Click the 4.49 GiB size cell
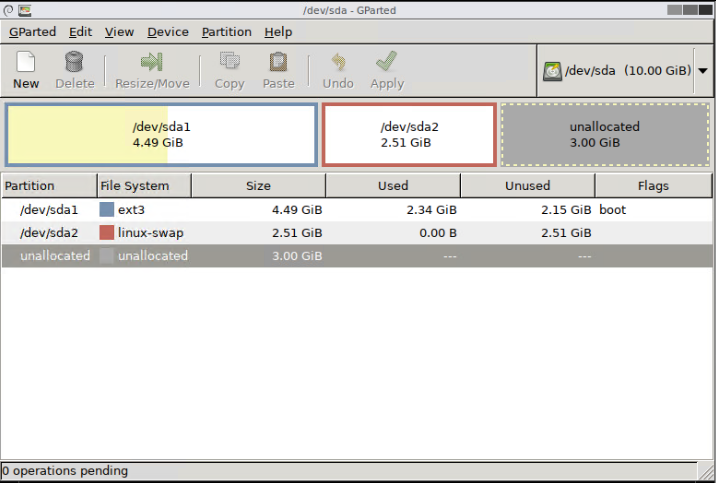716x483 pixels. tap(297, 210)
